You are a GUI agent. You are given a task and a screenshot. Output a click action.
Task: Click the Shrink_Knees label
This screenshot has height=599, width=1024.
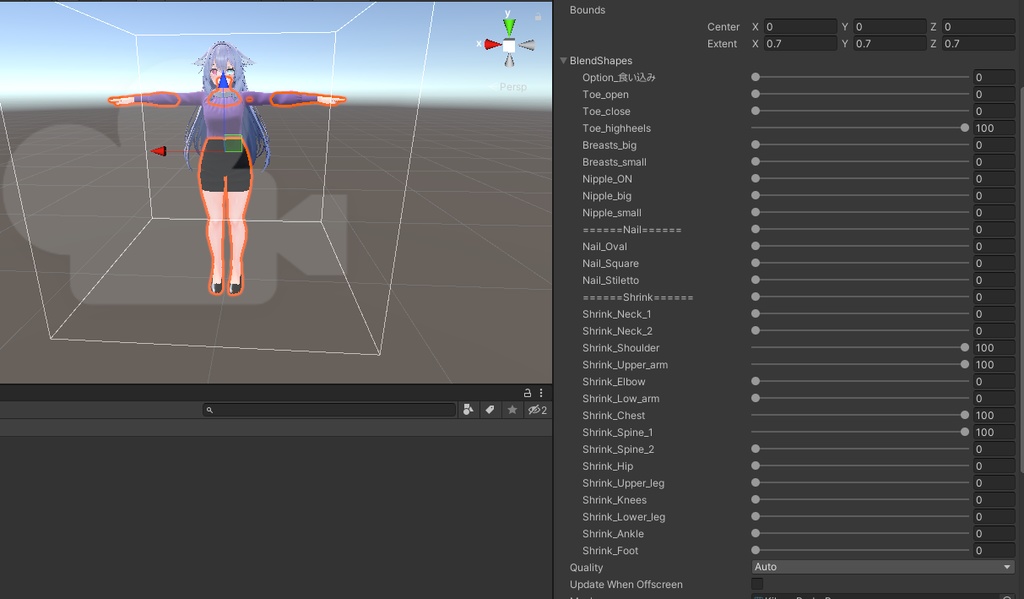click(x=615, y=500)
